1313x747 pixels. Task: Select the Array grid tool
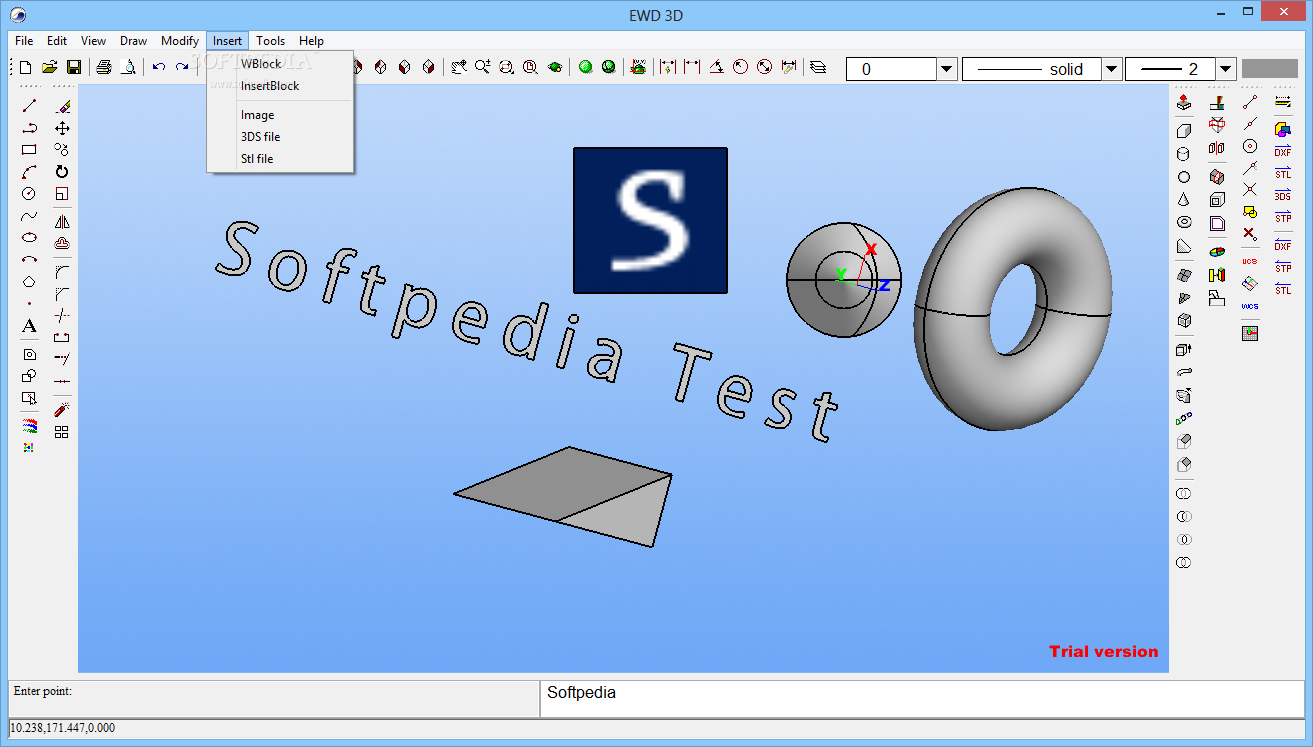(62, 432)
